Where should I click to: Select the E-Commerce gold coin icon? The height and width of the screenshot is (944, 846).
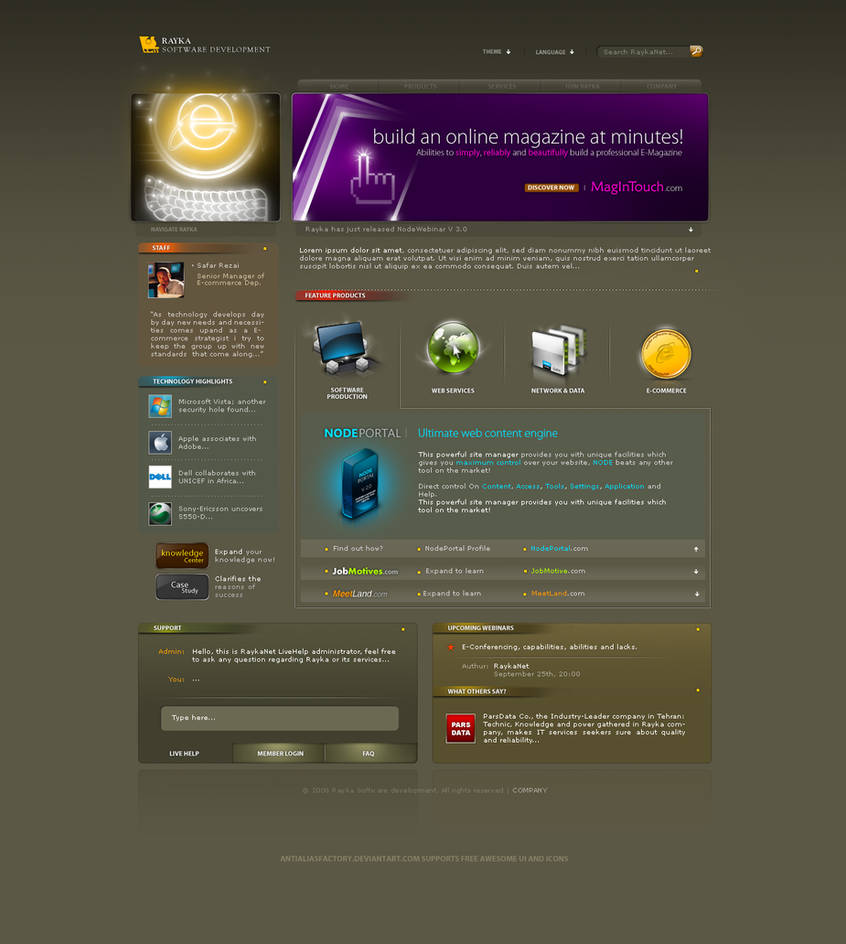666,353
